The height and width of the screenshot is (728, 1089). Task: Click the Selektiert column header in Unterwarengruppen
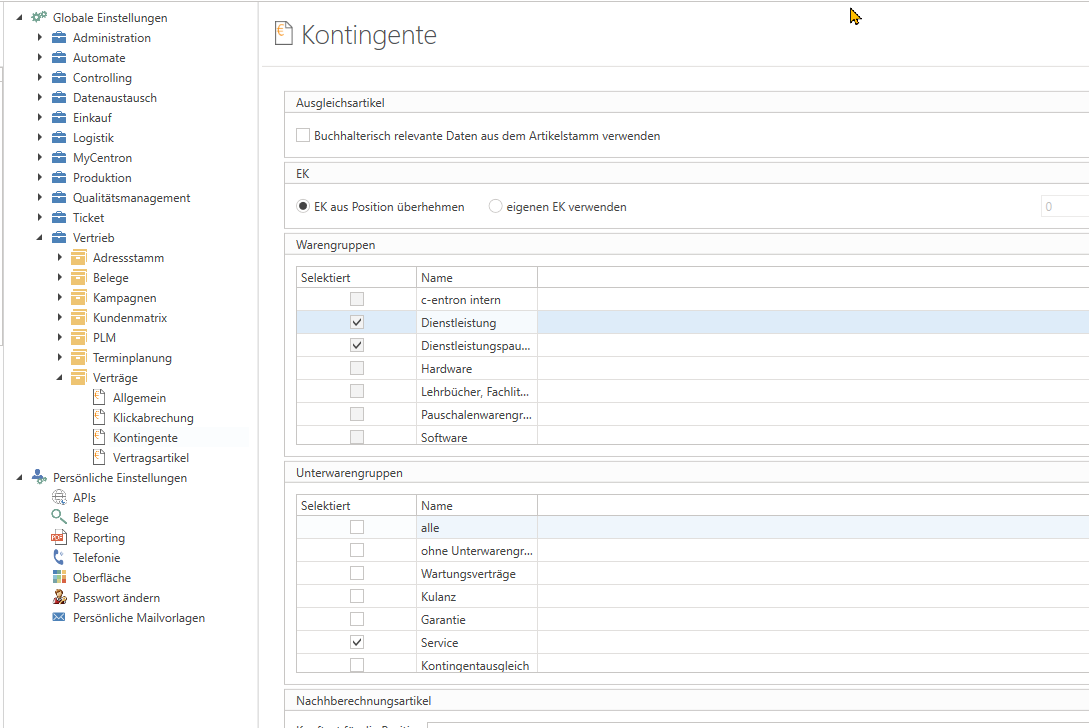click(x=326, y=506)
